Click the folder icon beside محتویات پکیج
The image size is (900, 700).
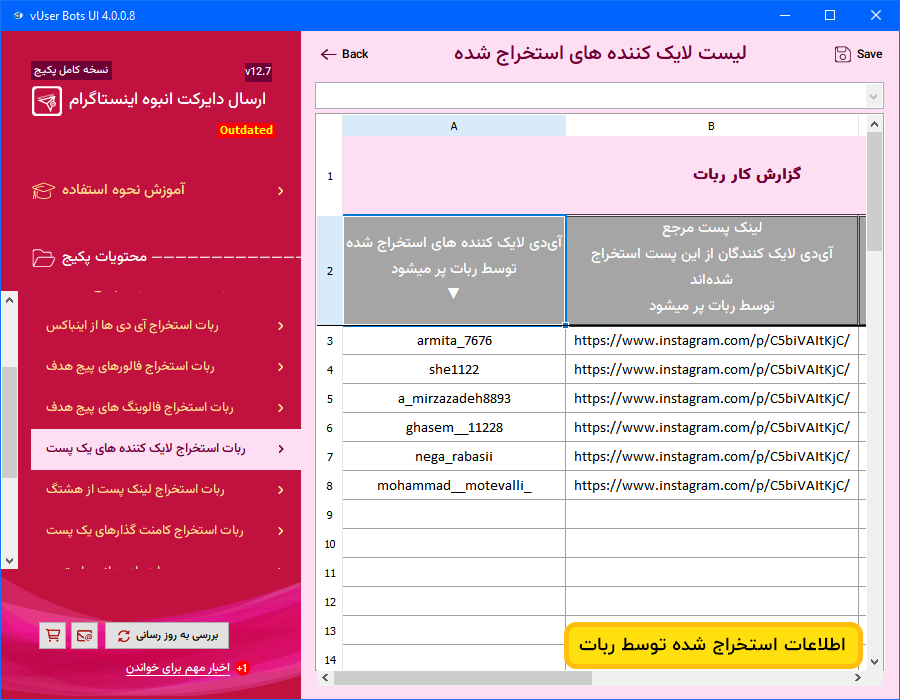click(x=44, y=258)
